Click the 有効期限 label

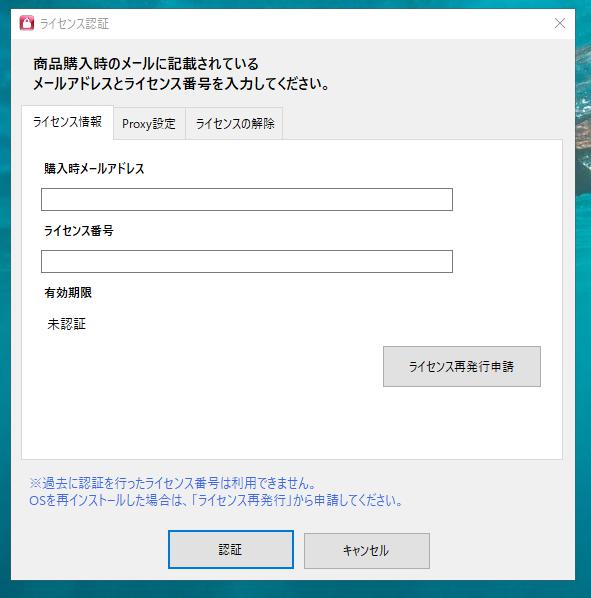tap(68, 293)
